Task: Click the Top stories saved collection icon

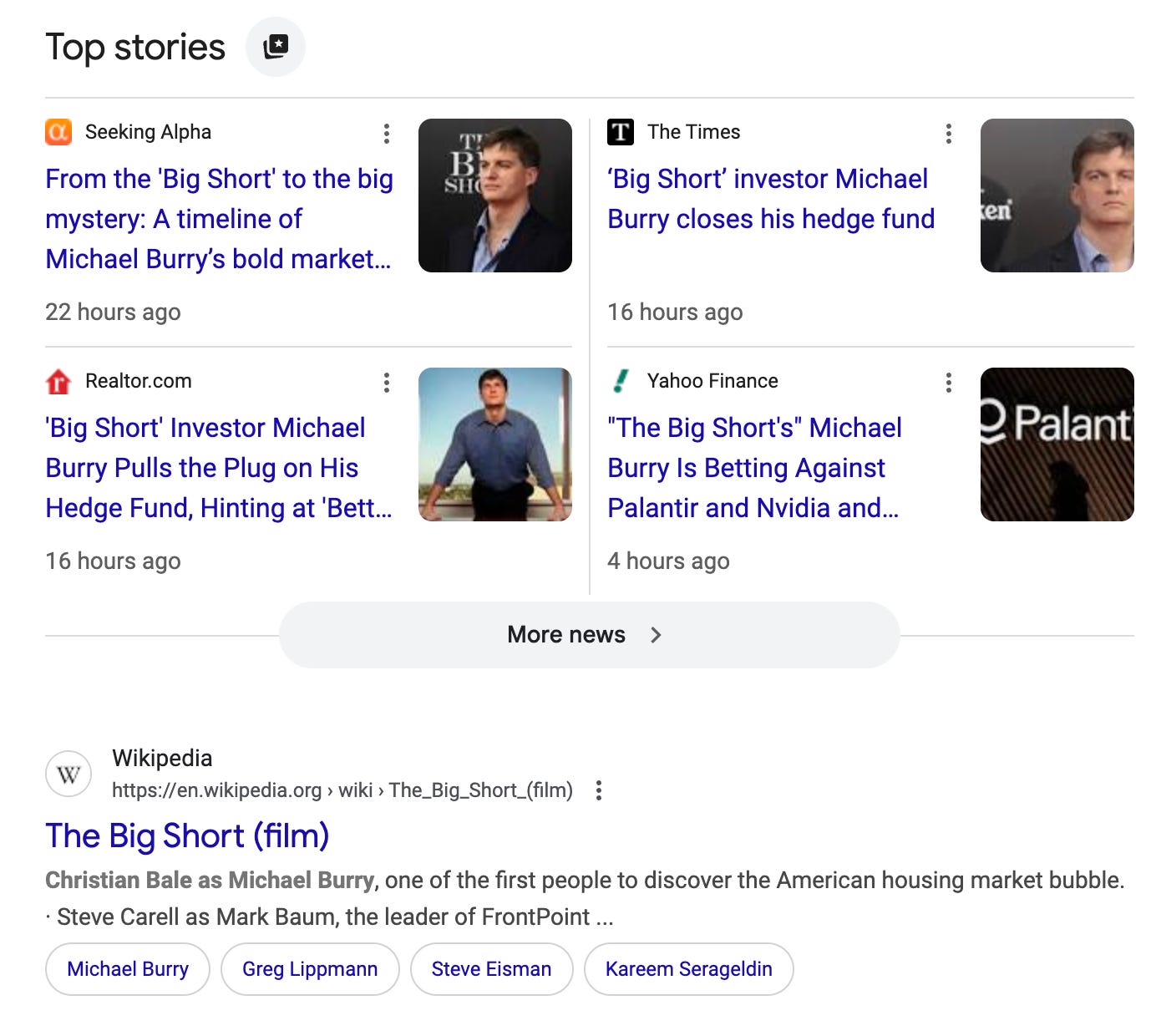Action: click(276, 47)
